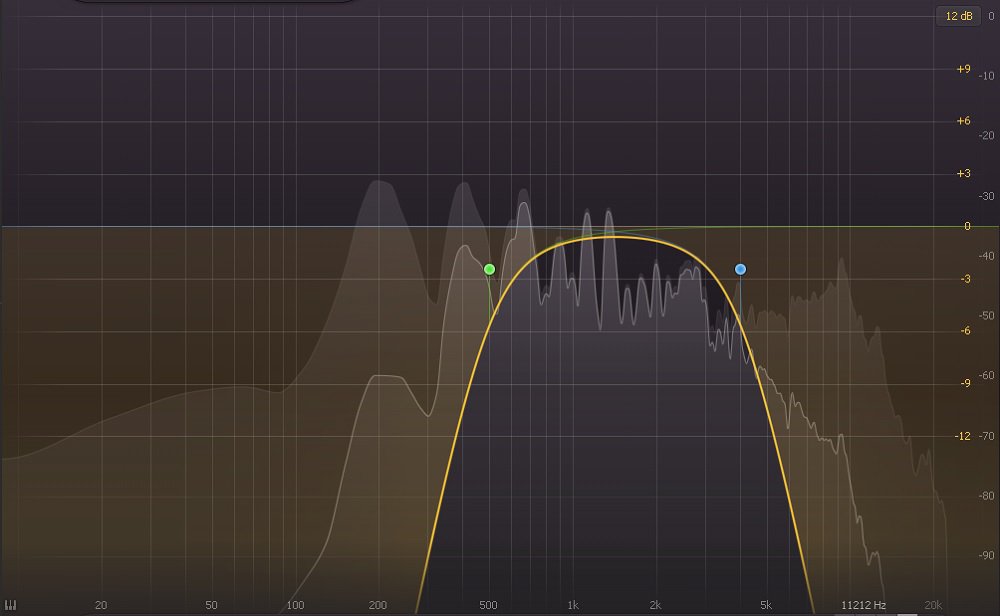Select the green EQ band node
Screen dimensions: 1000x616
[x=489, y=269]
